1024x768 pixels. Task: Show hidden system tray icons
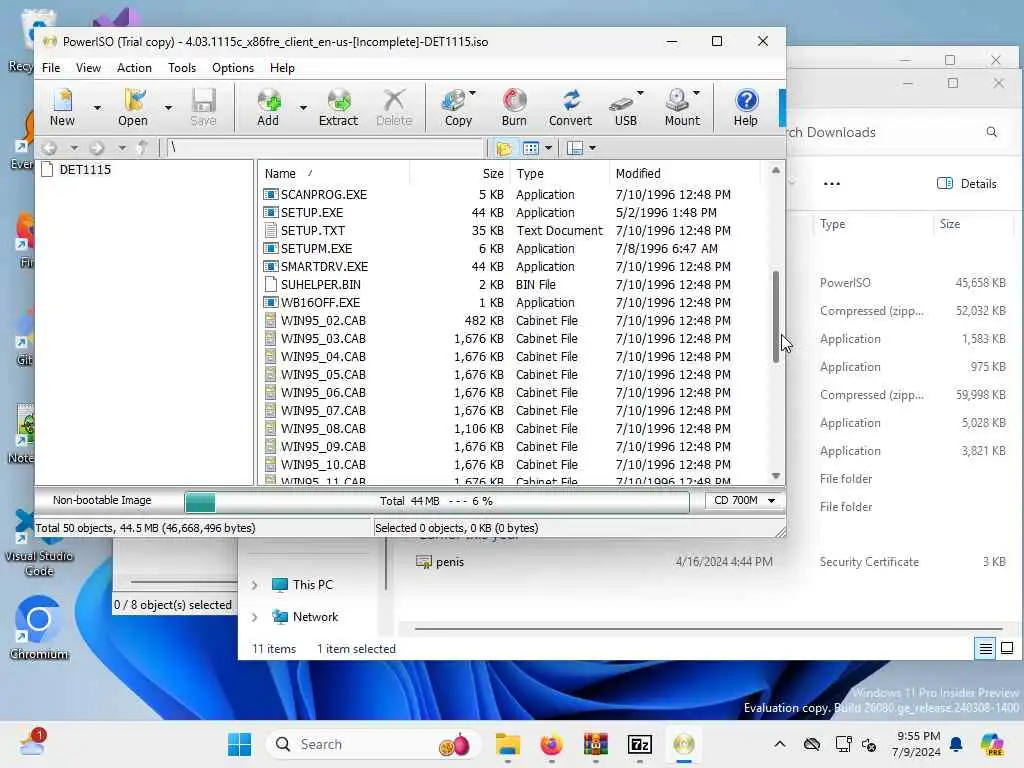point(780,744)
